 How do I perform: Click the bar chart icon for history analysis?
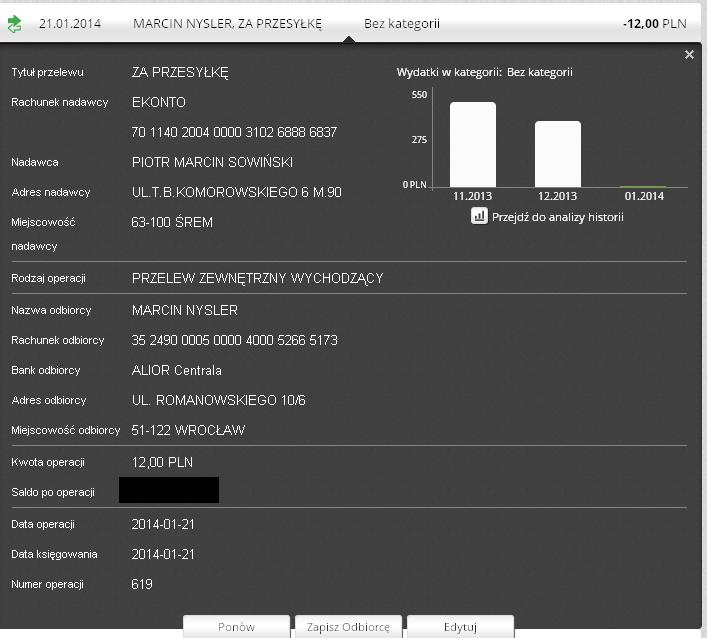pos(479,216)
